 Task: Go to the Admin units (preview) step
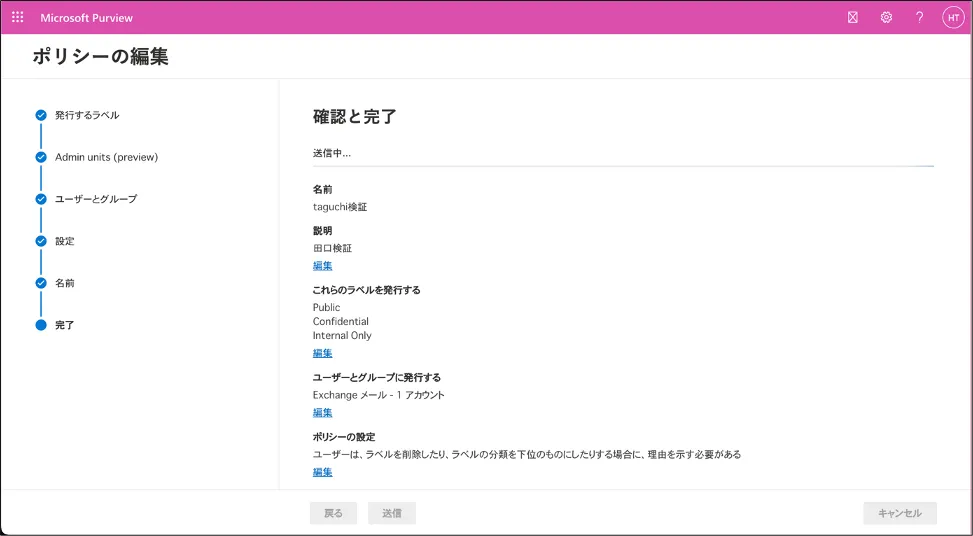pos(106,157)
